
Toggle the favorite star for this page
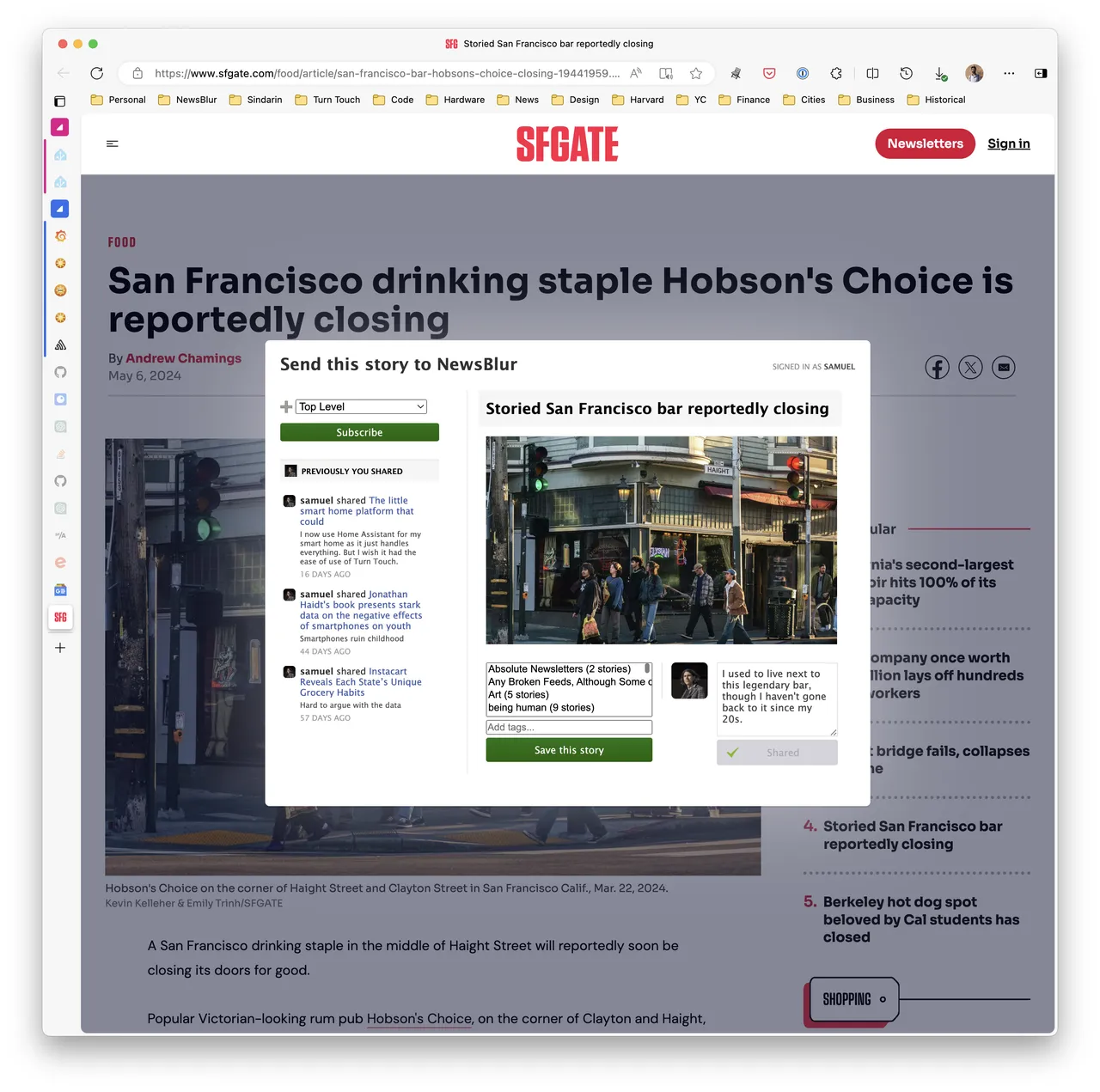(696, 73)
